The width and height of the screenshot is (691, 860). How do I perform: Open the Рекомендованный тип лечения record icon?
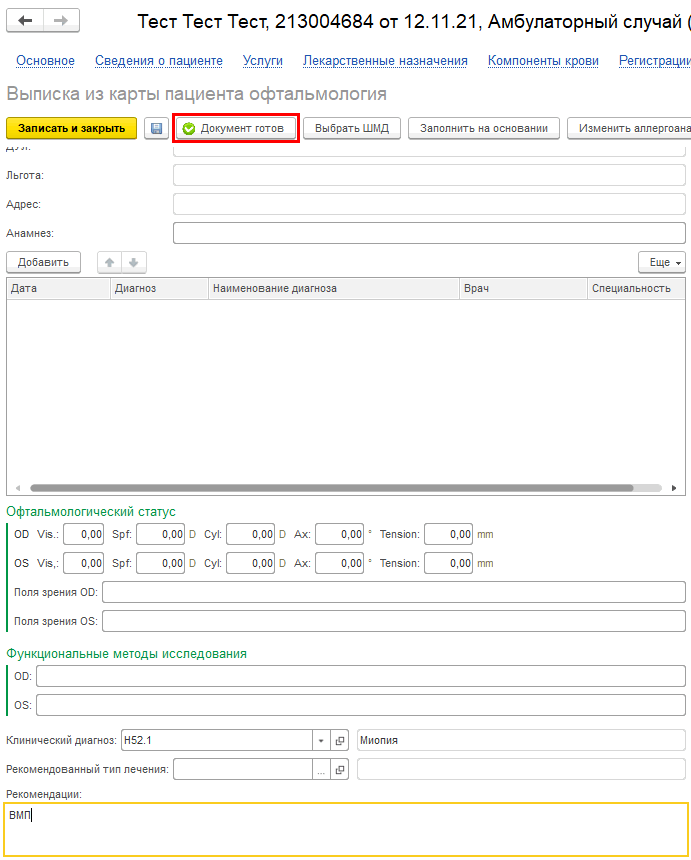point(340,770)
